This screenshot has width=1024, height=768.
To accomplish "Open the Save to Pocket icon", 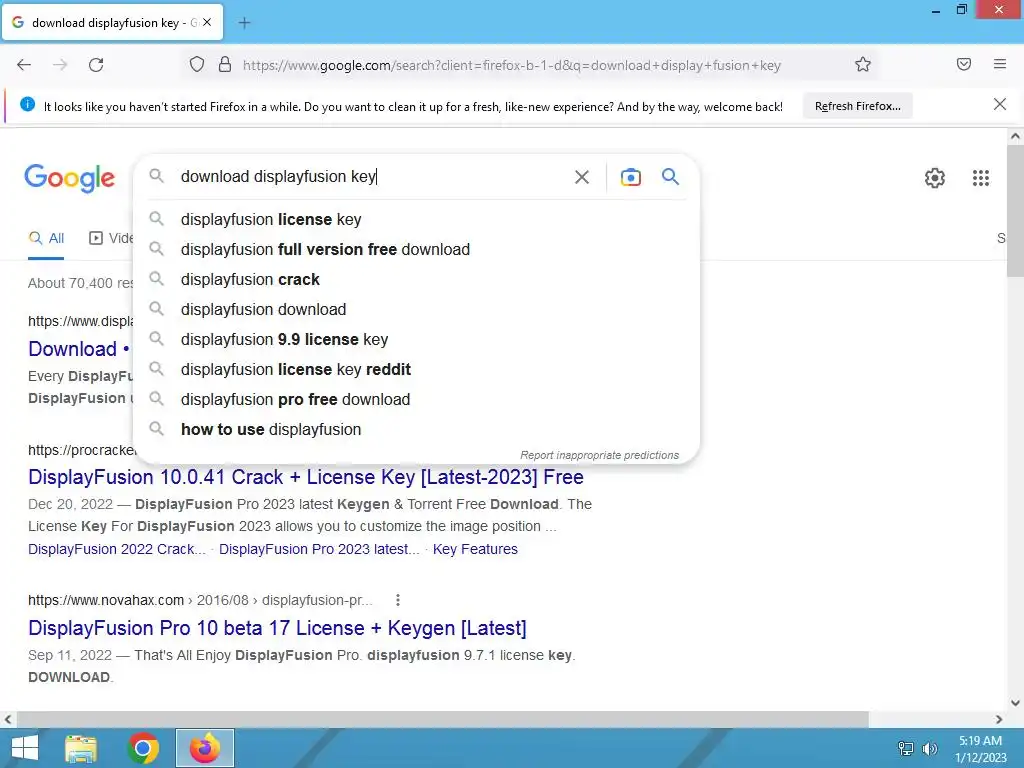I will [x=963, y=64].
